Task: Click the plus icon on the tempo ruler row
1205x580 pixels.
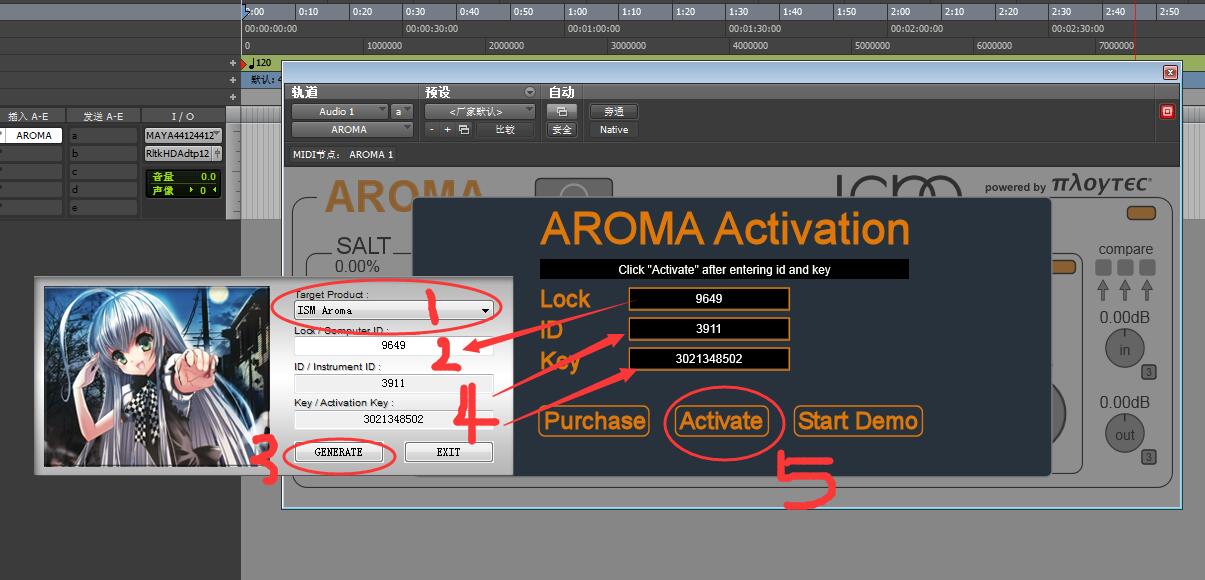Action: [233, 63]
